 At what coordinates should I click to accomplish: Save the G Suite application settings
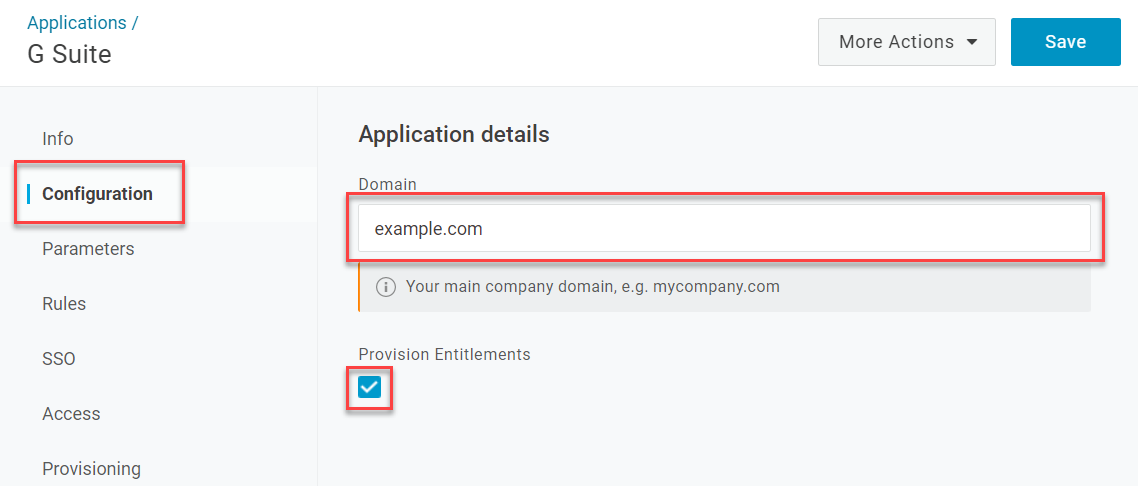click(1065, 42)
